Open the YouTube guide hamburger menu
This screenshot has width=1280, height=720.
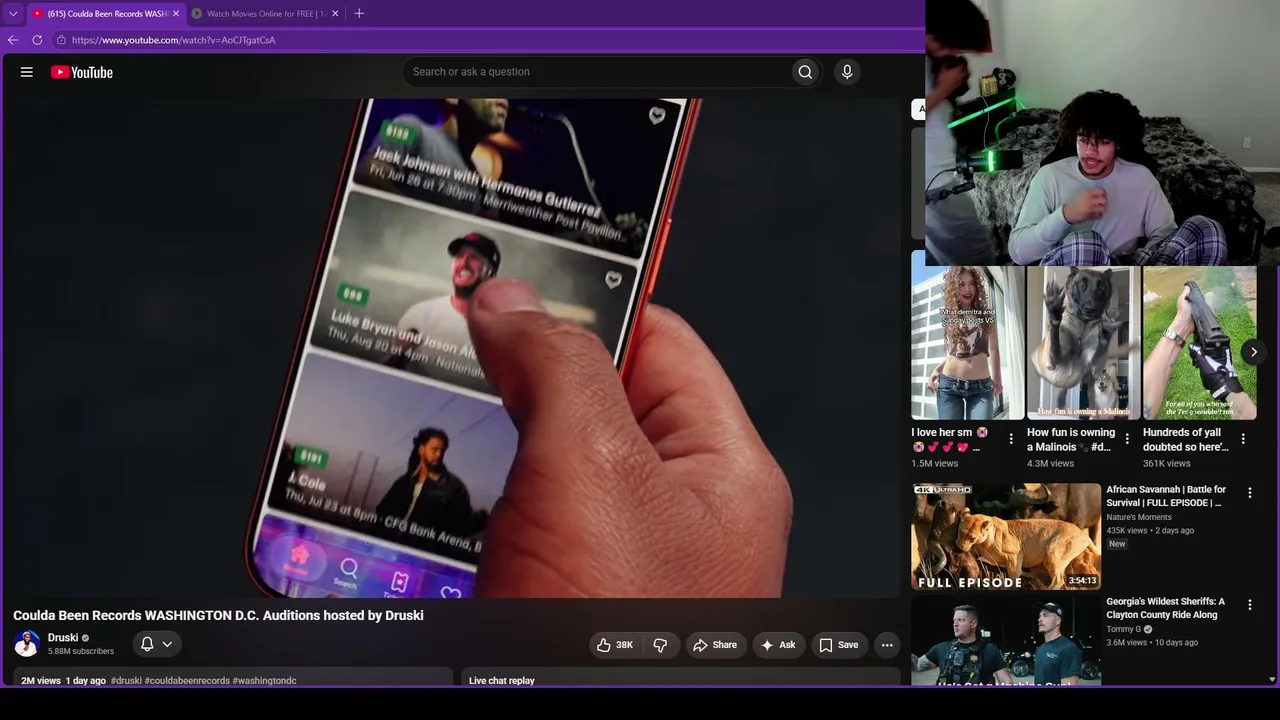coord(27,72)
